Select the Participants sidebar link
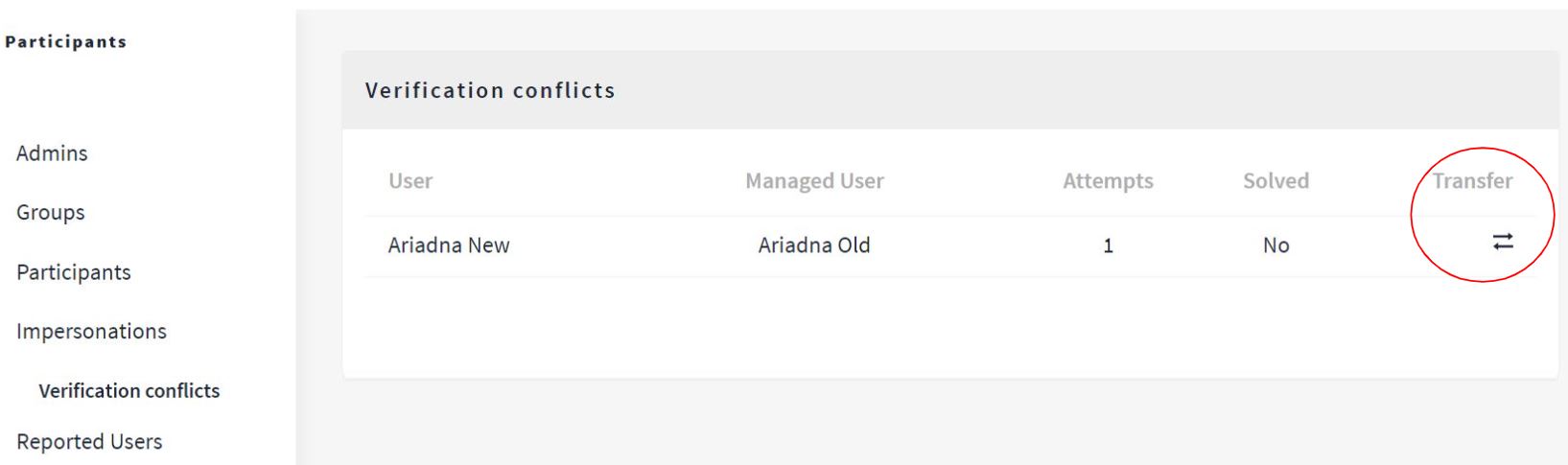Image resolution: width=1568 pixels, height=465 pixels. coord(74,272)
